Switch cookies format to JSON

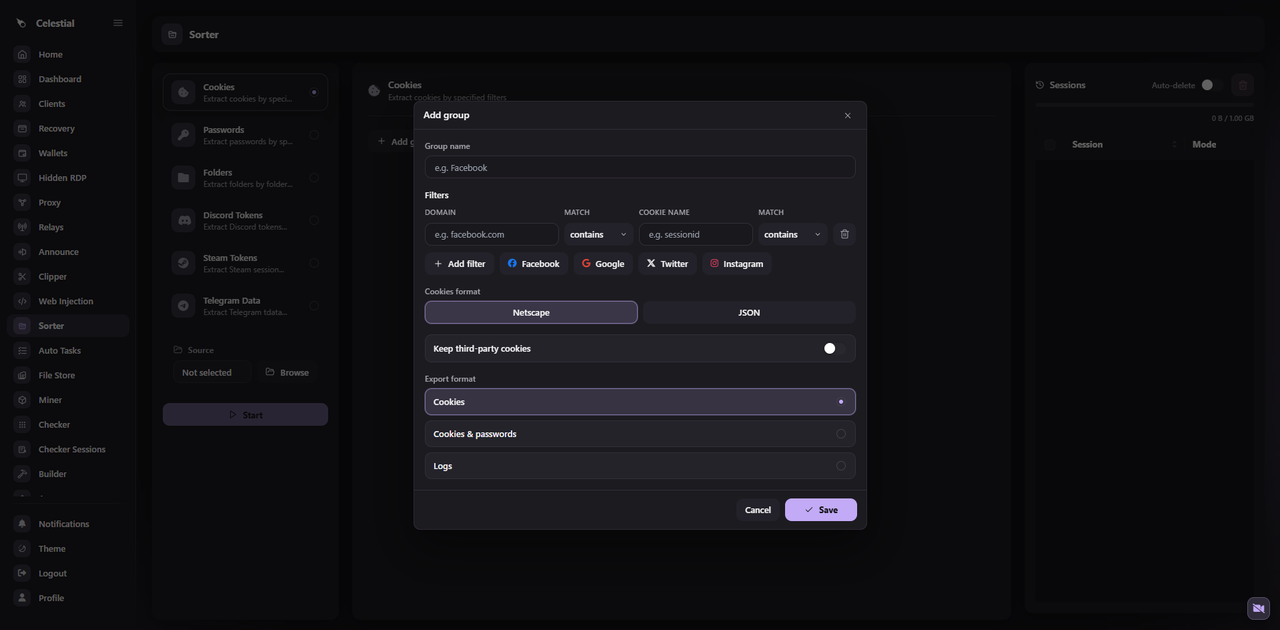pos(749,313)
